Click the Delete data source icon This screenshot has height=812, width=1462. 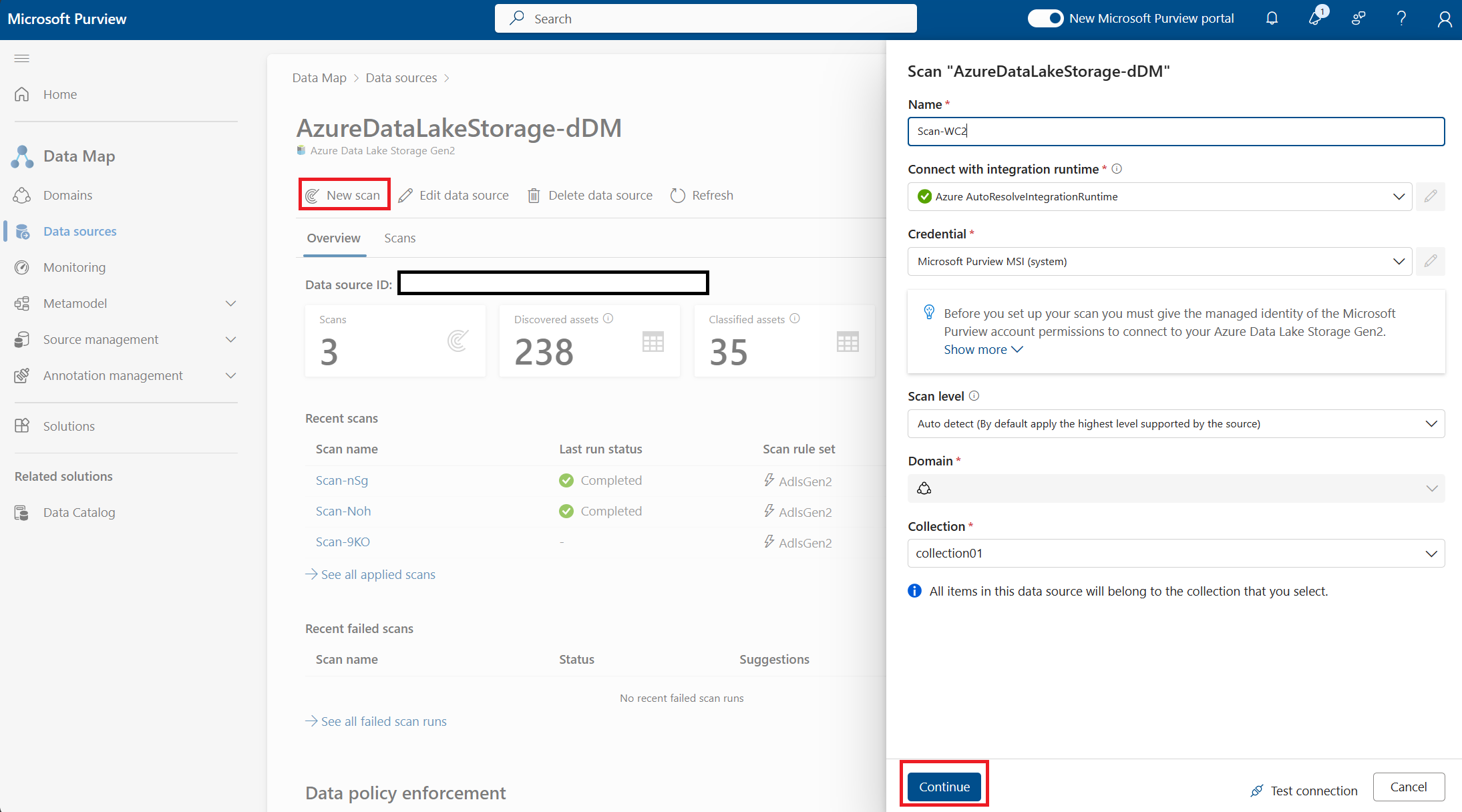pos(535,195)
